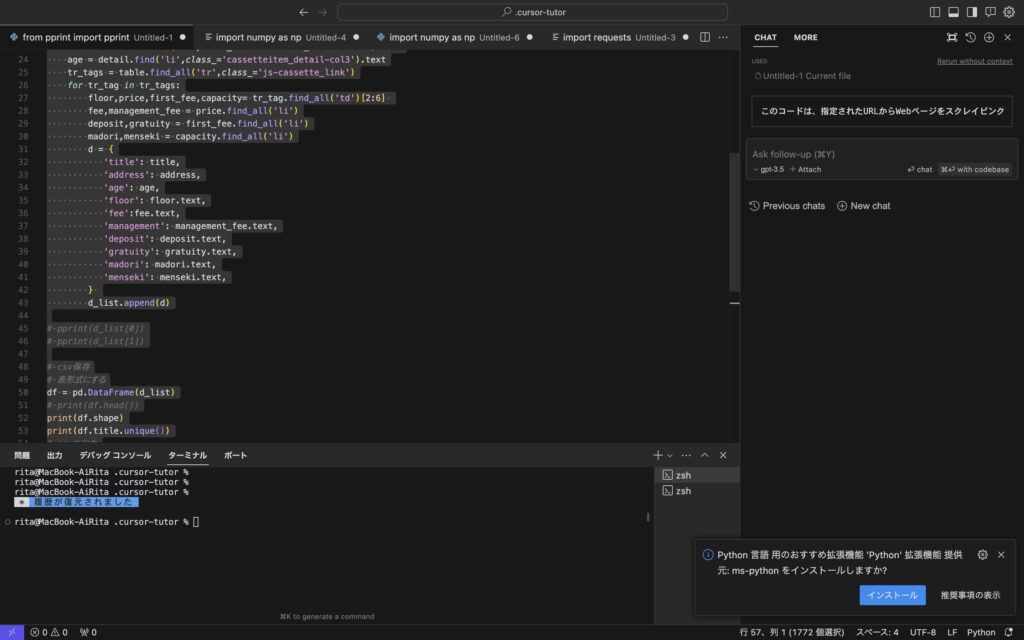Open the デバッグ コンソール tab
This screenshot has width=1024, height=640.
115,455
